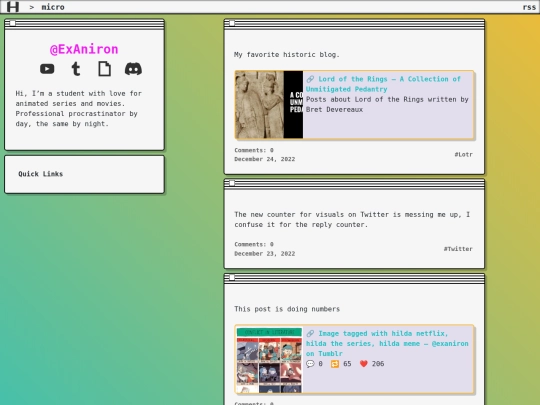Click the profile bio paragraph text
This screenshot has width=540, height=405.
coord(79,108)
